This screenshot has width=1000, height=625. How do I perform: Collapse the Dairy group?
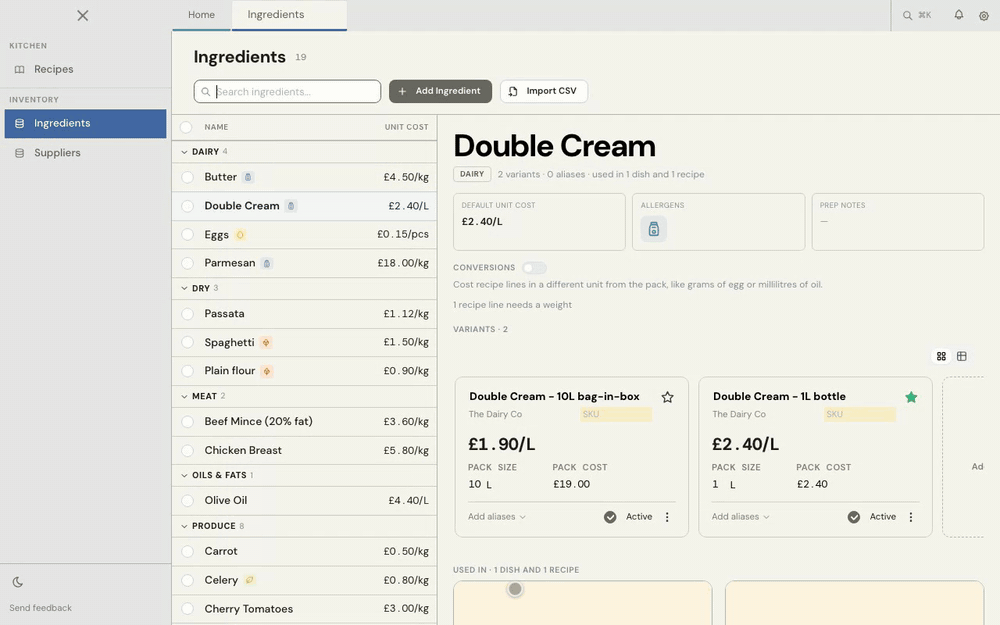(x=184, y=152)
